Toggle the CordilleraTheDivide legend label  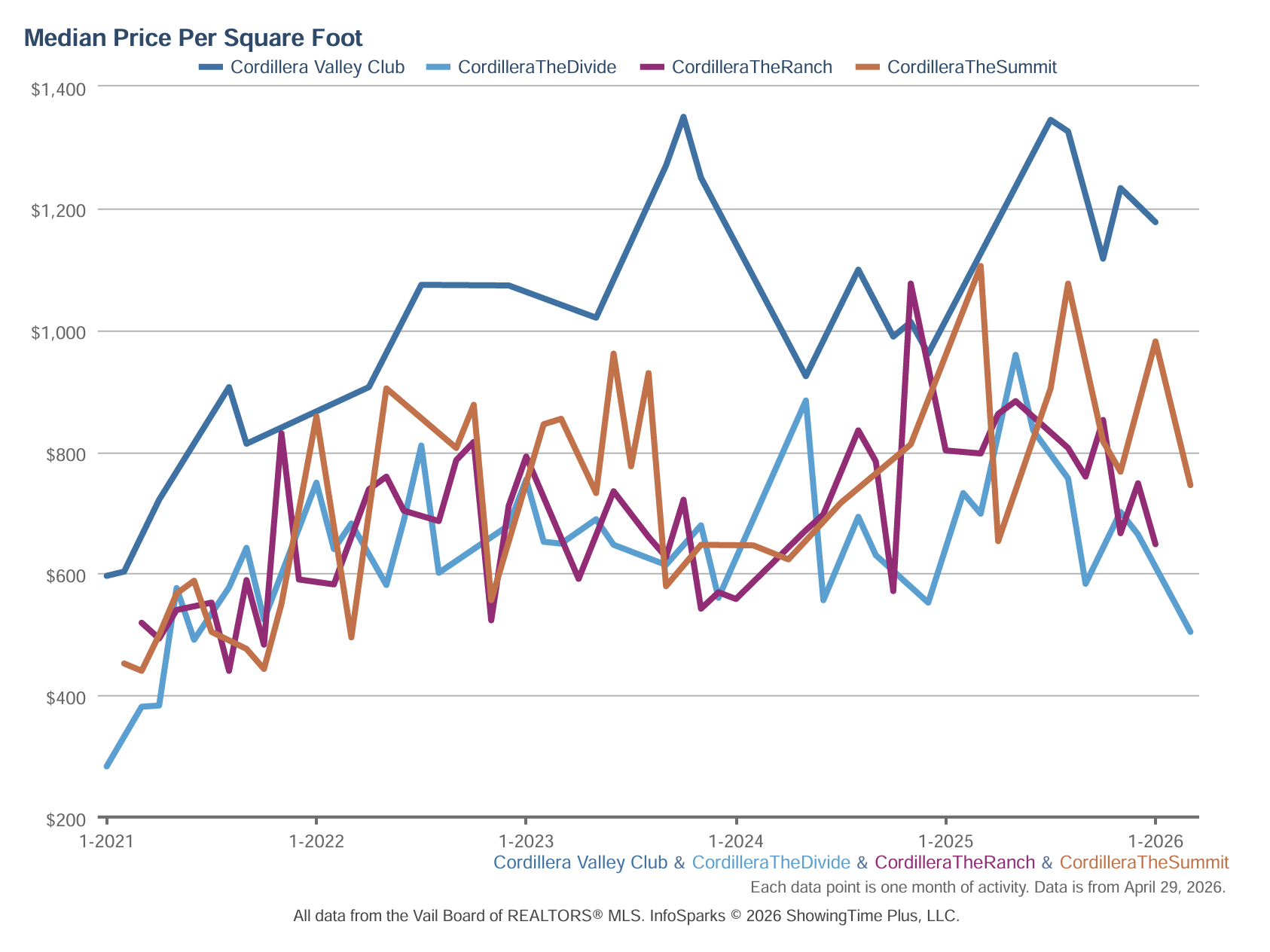click(537, 67)
